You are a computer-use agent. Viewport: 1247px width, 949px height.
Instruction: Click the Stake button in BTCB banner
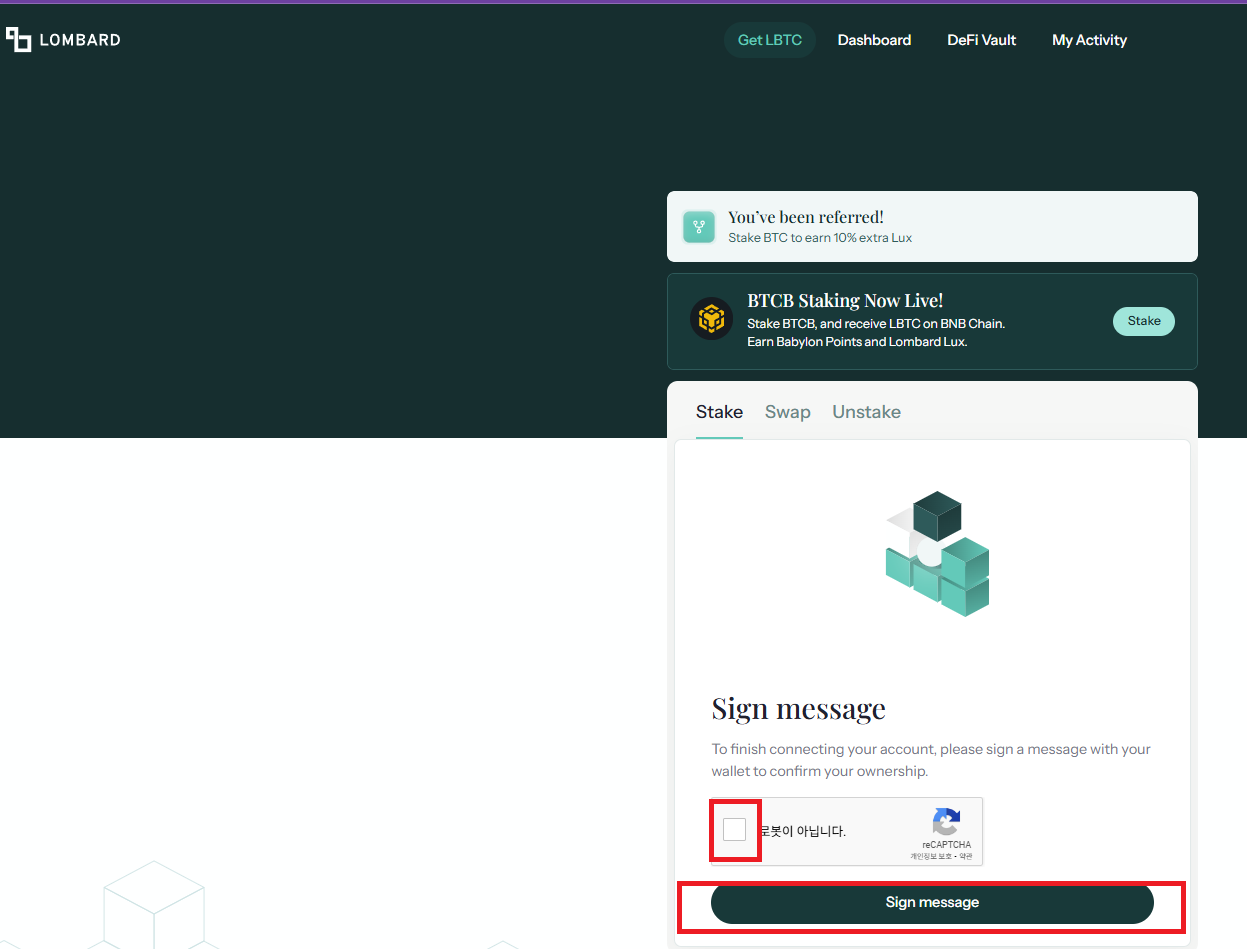coord(1144,321)
